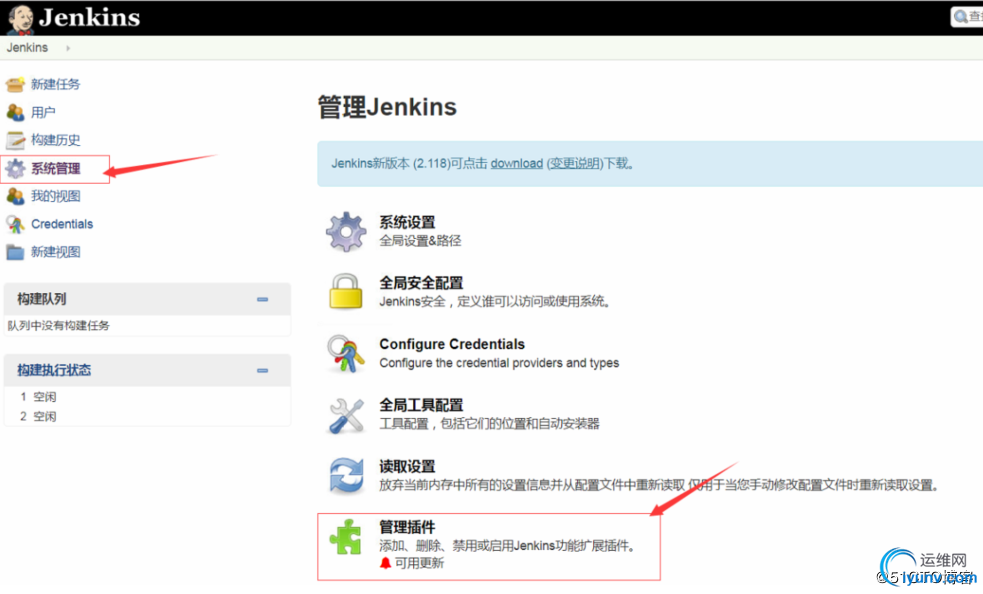Open the Credentials keys icon in sidebar
Image resolution: width=983 pixels, height=594 pixels.
pyautogui.click(x=16, y=224)
